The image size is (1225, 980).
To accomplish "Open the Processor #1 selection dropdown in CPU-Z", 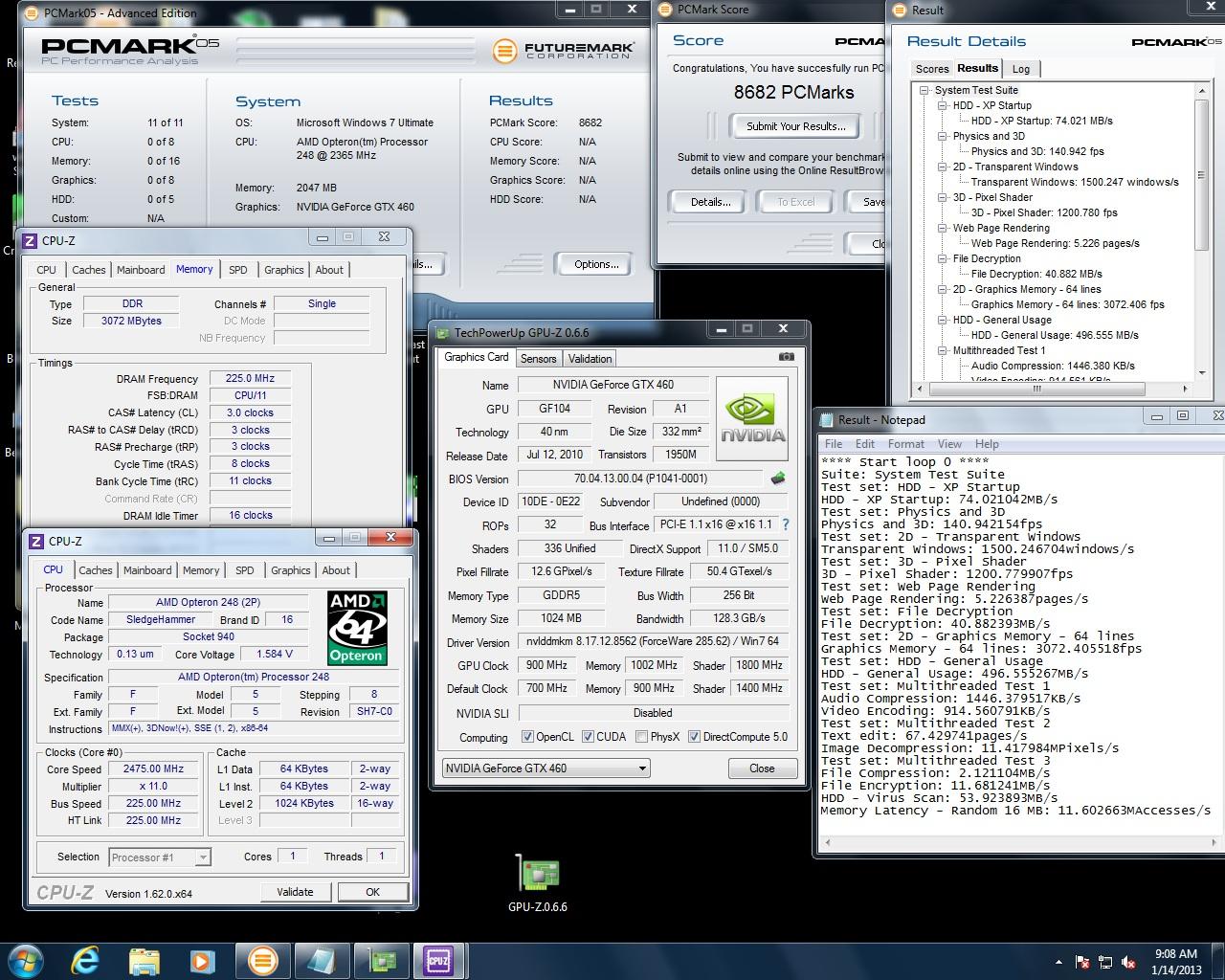I will click(160, 857).
